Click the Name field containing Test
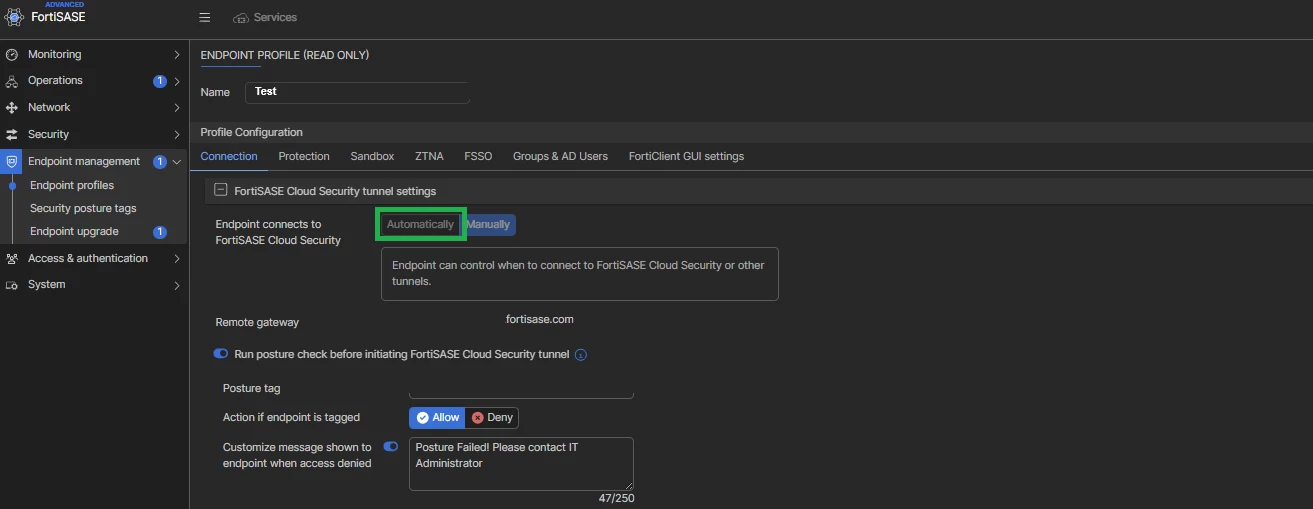 (357, 92)
